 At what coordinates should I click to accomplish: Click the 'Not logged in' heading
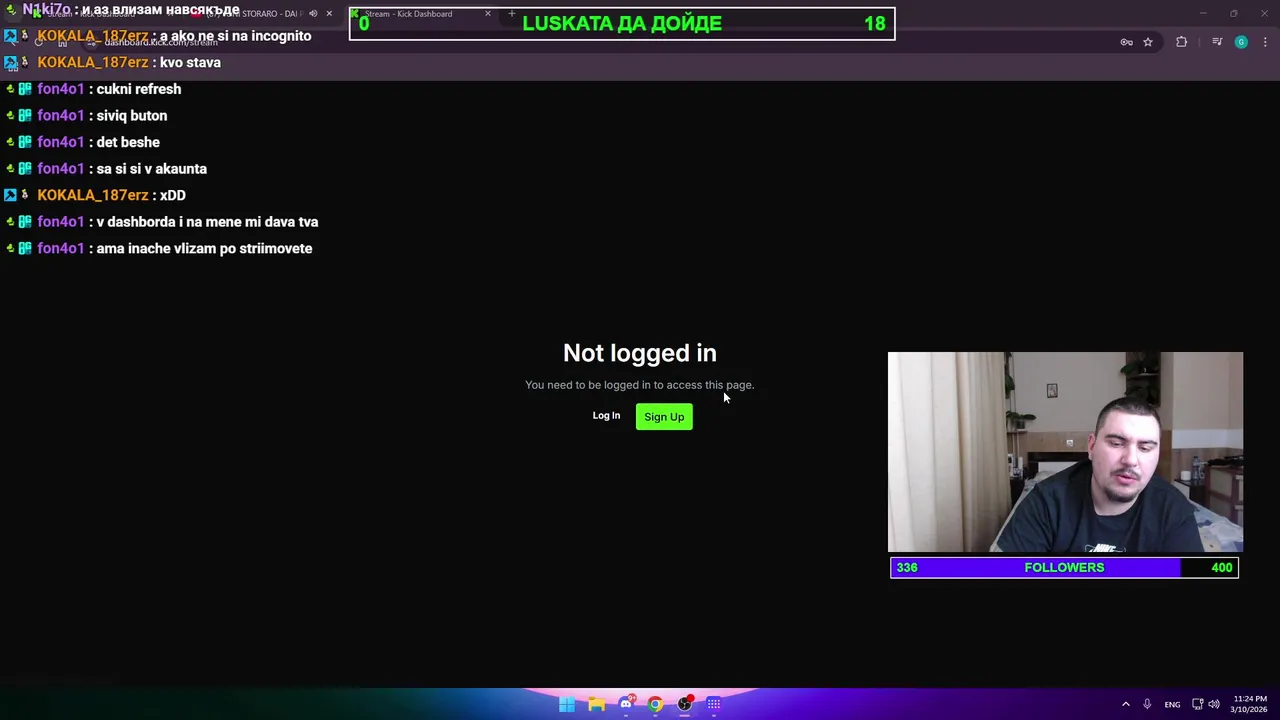pos(640,353)
